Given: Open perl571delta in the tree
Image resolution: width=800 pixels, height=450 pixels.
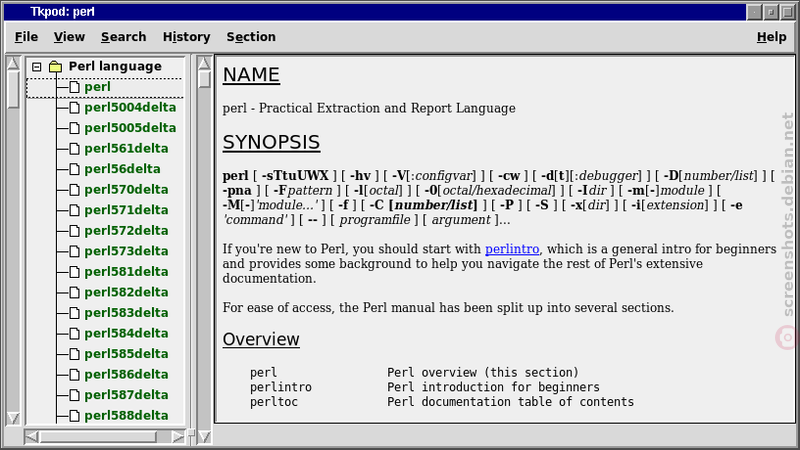Looking at the screenshot, I should pyautogui.click(x=126, y=210).
